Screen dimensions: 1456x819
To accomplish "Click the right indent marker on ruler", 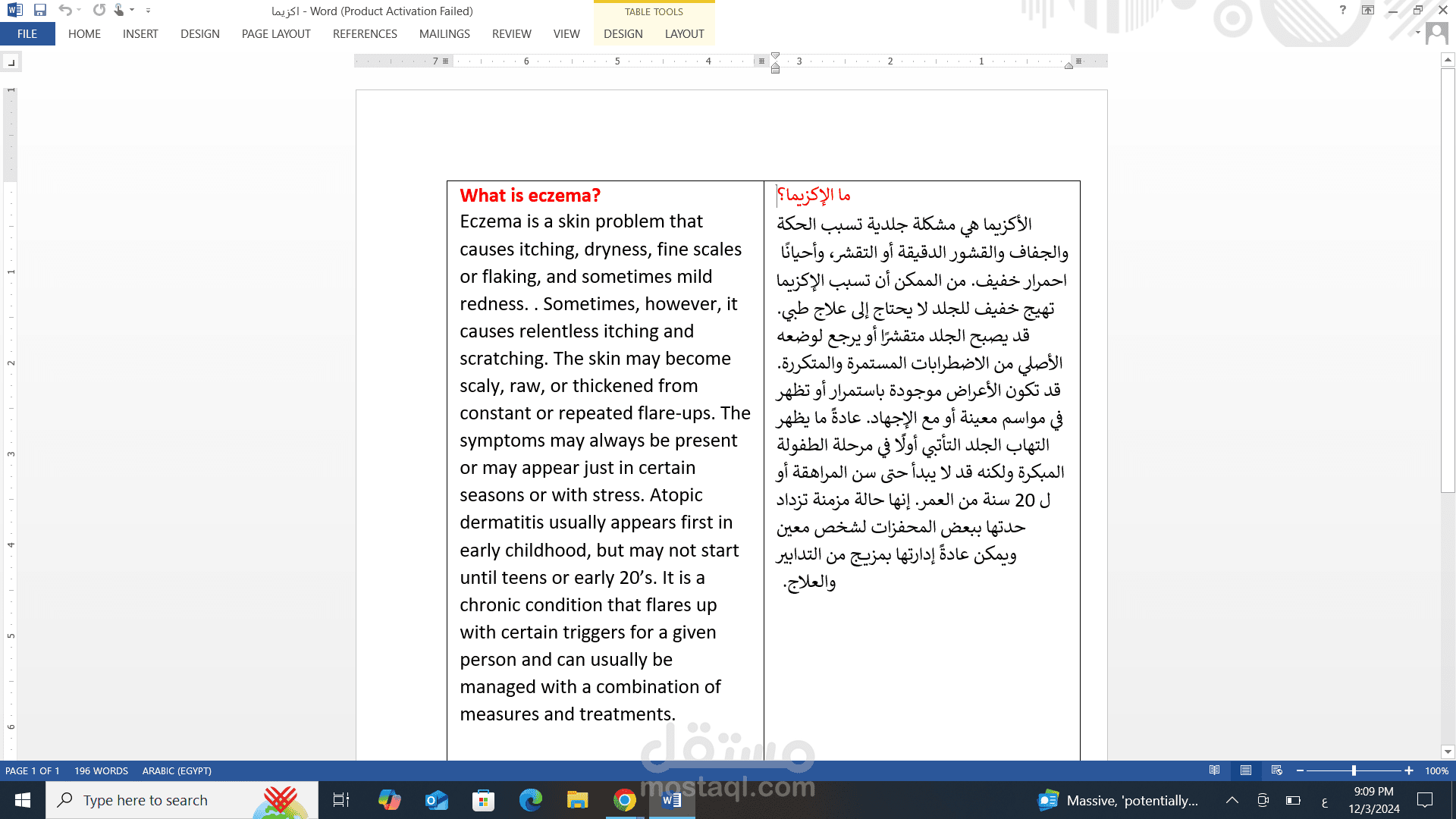I will pos(1068,66).
